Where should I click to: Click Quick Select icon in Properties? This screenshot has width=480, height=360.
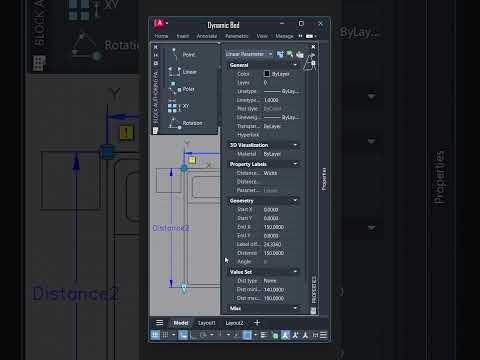click(300, 54)
